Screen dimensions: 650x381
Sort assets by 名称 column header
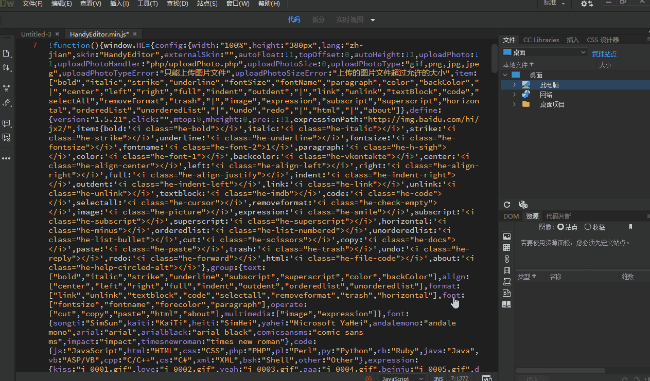tap(555, 277)
